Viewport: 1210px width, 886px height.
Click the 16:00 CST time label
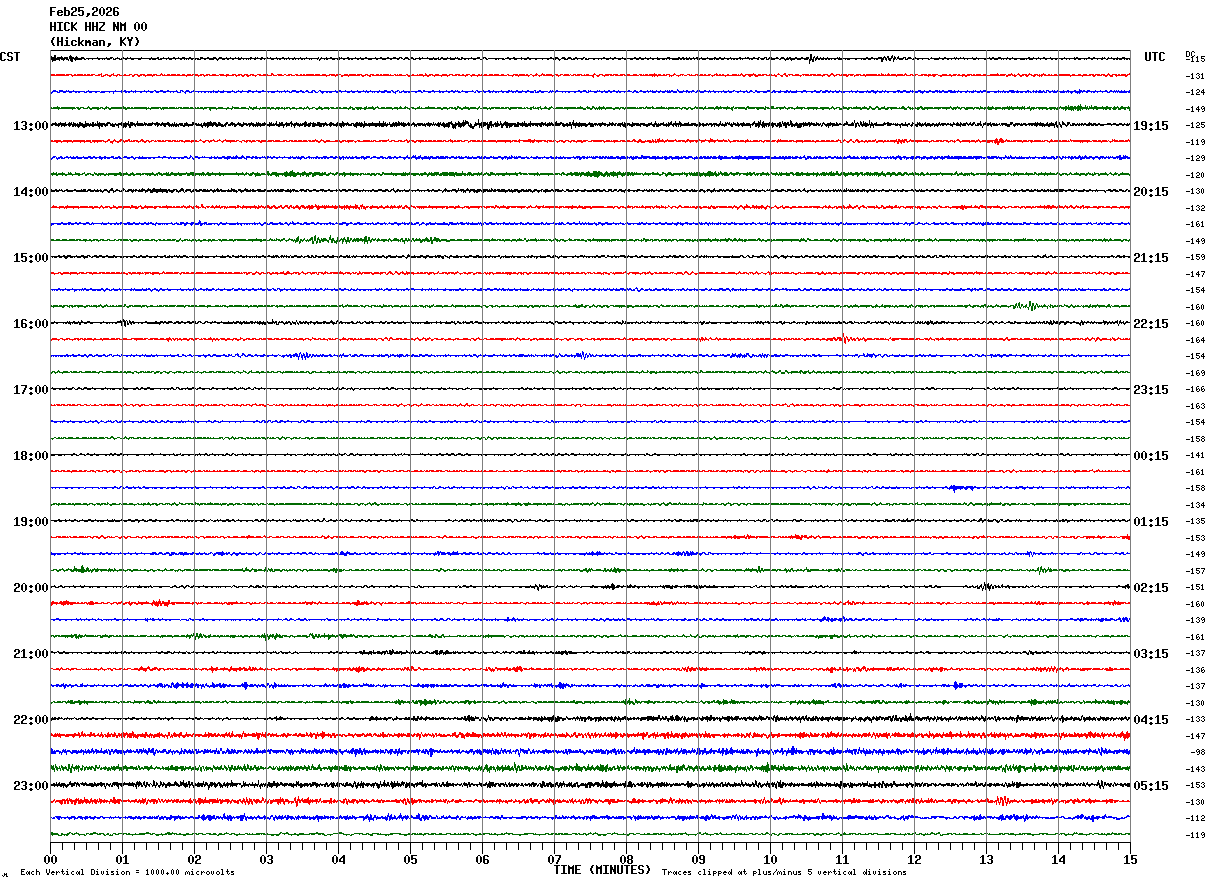(31, 324)
